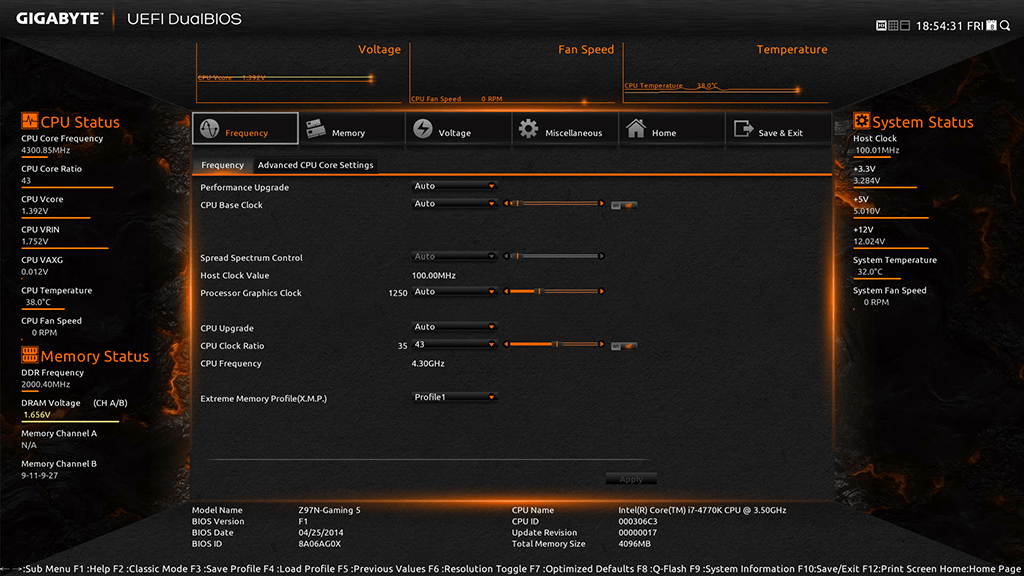The image size is (1024, 576).
Task: Switch to the Voltage main tab
Action: coord(458,129)
